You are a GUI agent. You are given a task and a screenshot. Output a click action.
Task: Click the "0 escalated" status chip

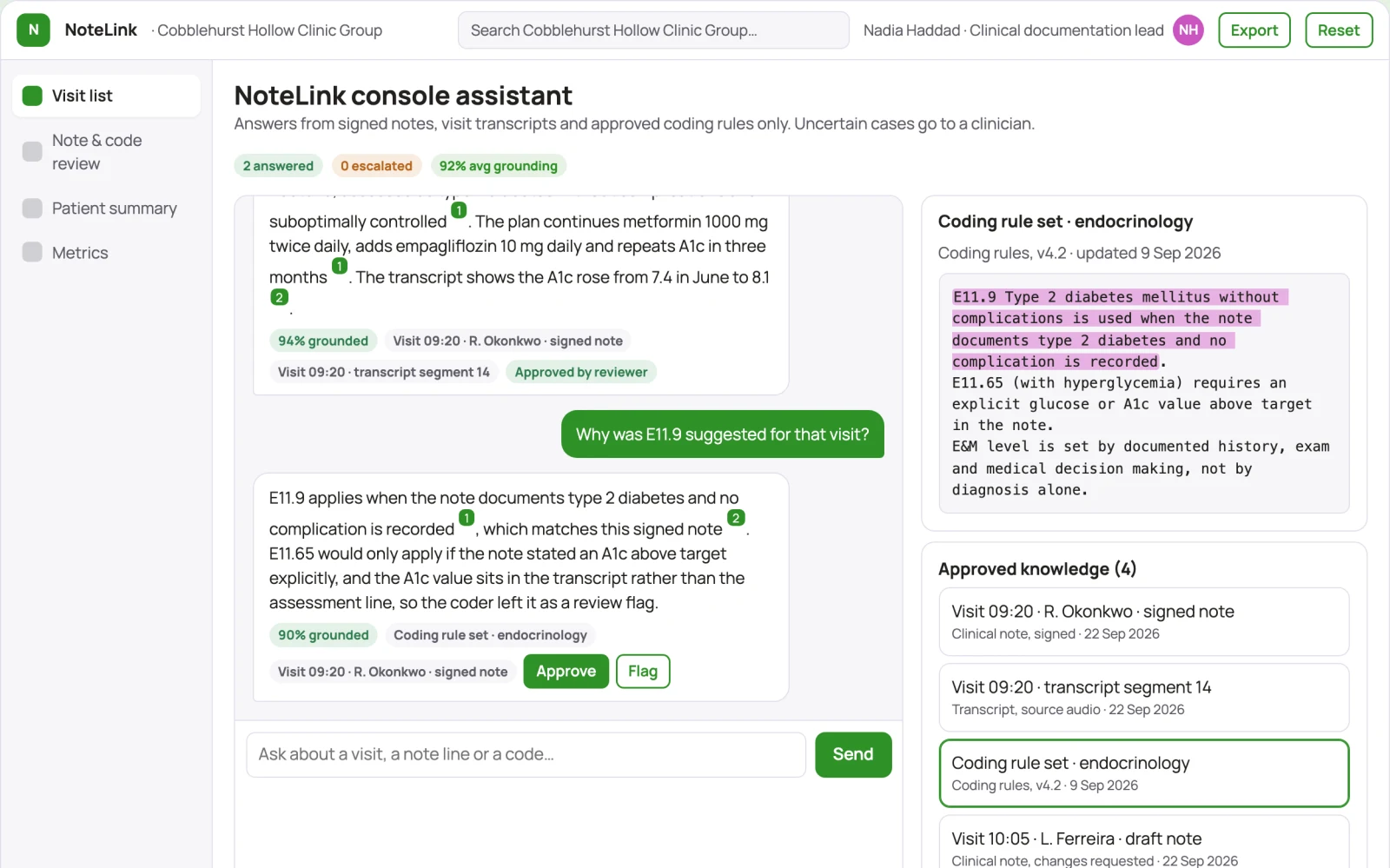[376, 166]
